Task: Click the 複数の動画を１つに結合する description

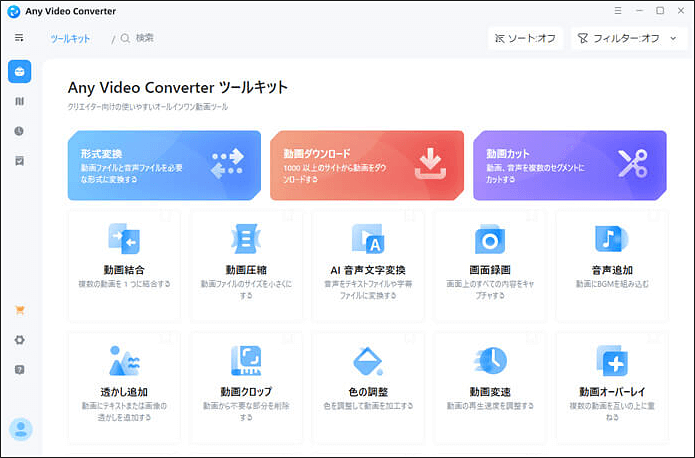Action: tap(124, 284)
